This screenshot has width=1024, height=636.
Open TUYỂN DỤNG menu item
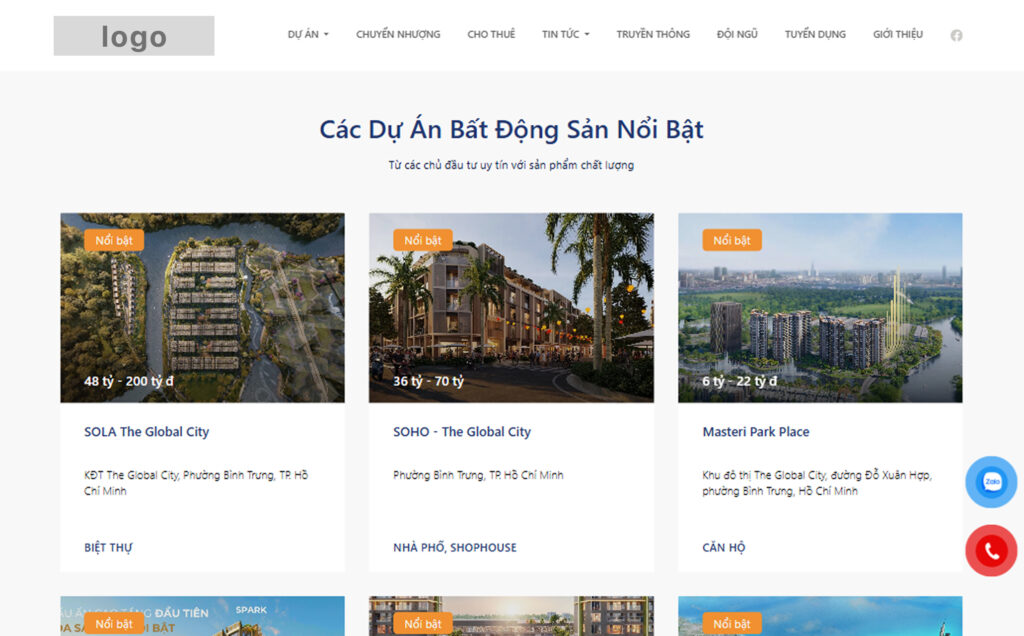(x=815, y=34)
